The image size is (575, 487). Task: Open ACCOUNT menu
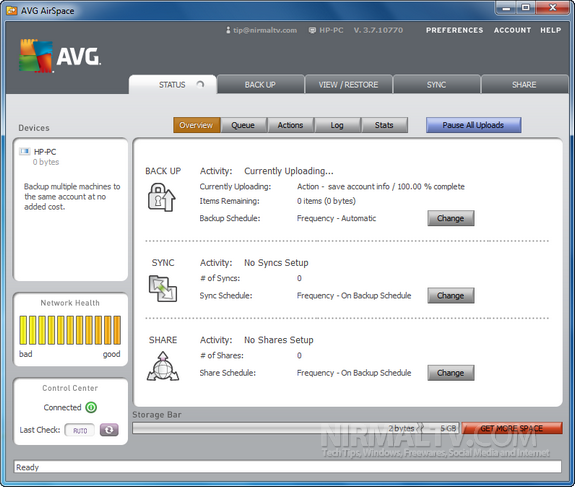pos(513,30)
